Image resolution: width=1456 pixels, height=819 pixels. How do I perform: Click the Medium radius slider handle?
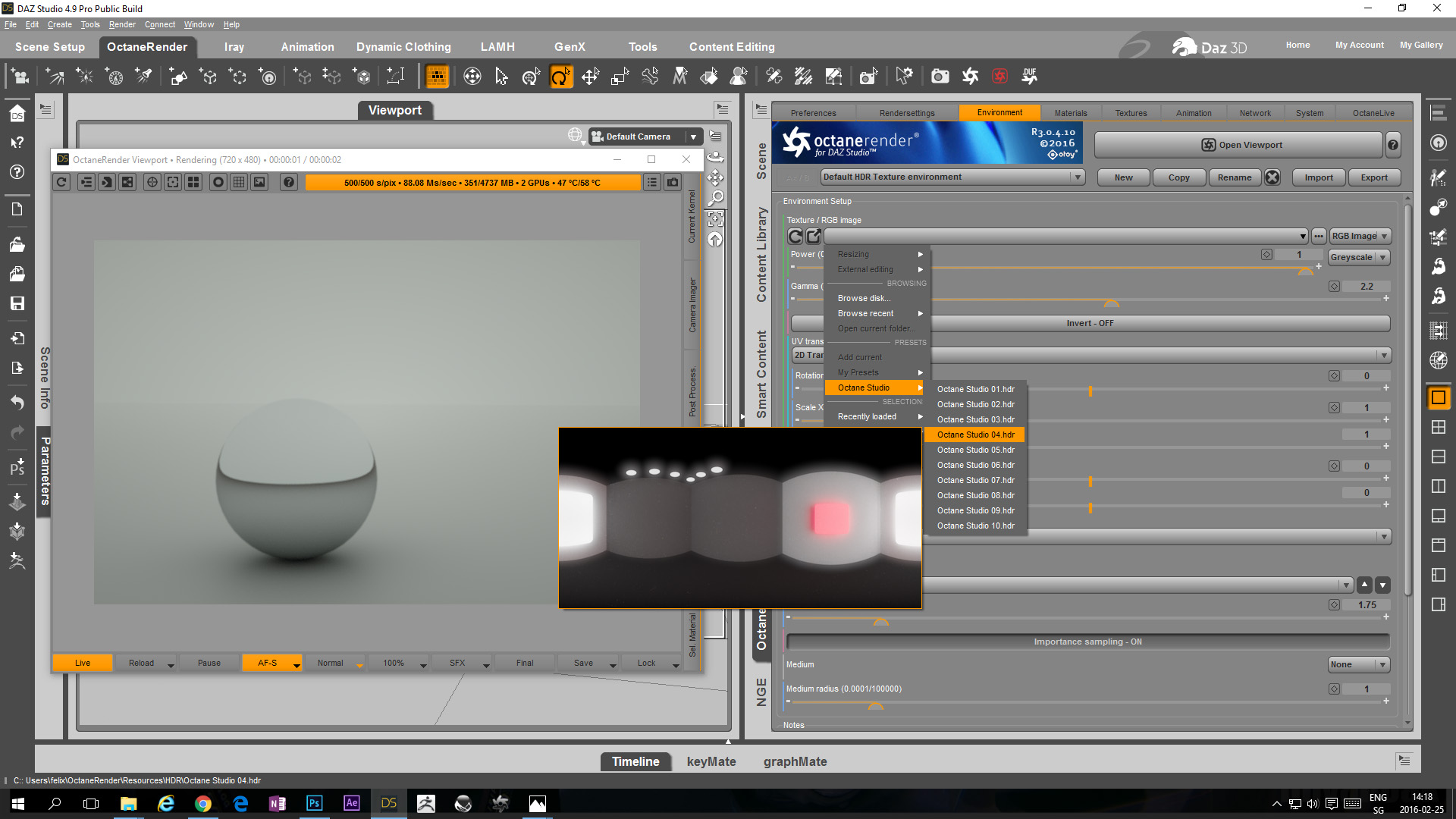[x=875, y=705]
